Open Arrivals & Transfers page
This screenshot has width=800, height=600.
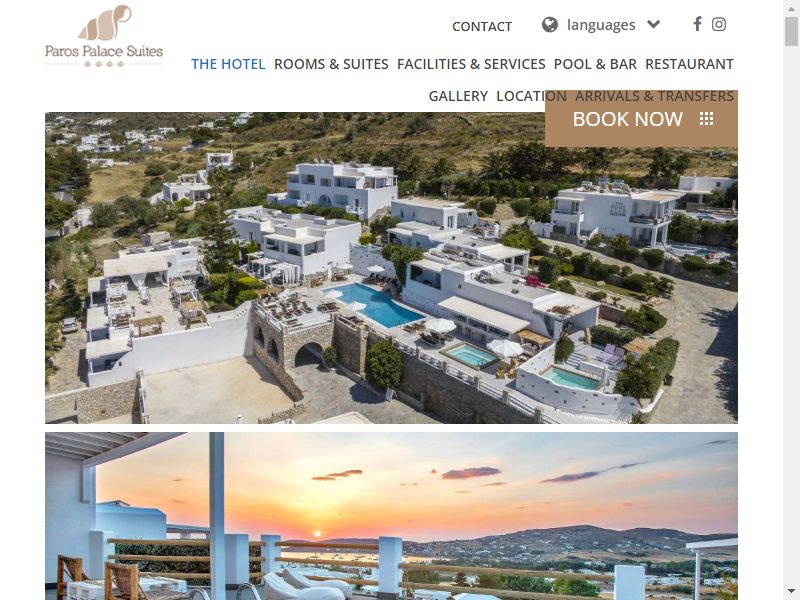tap(655, 96)
